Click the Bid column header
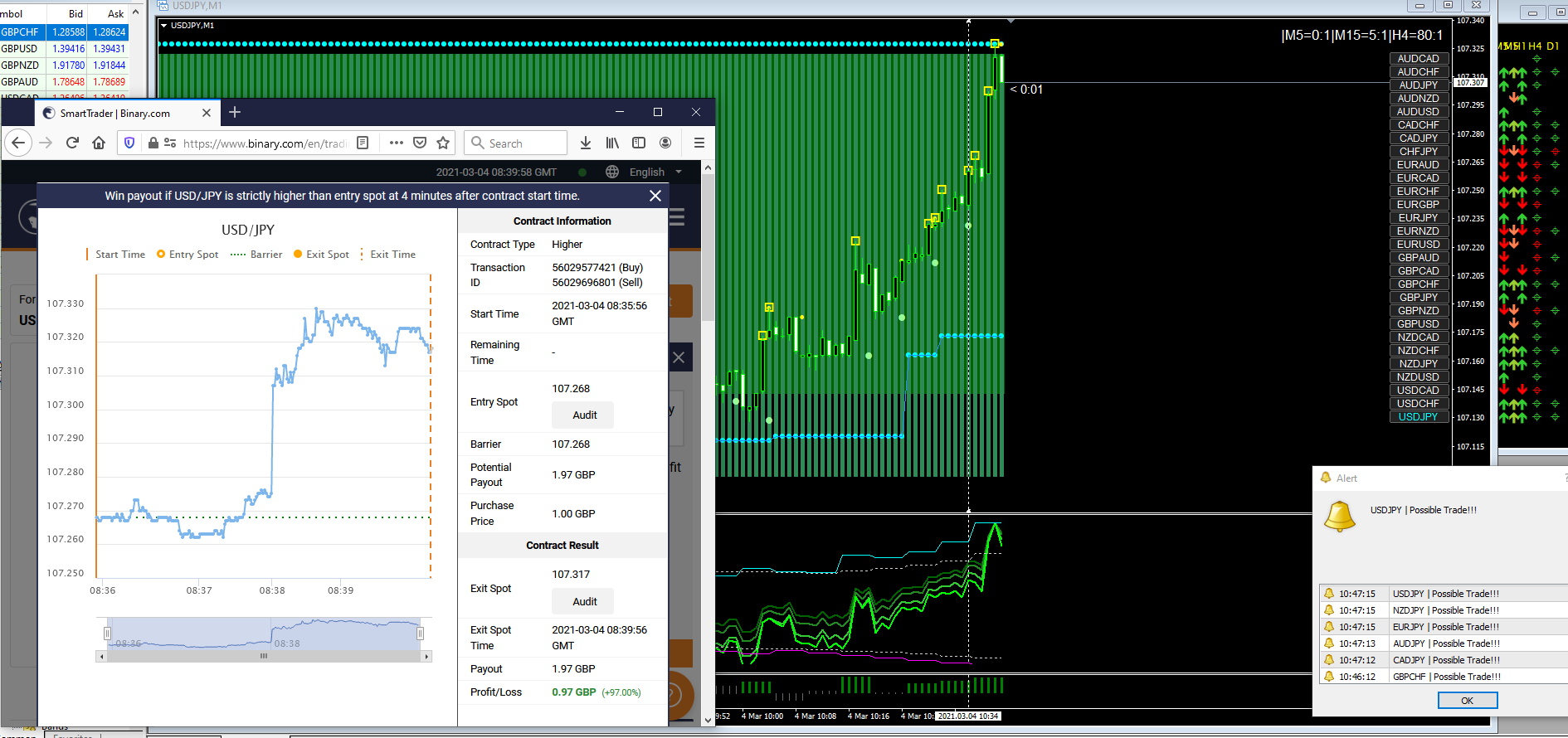The height and width of the screenshot is (738, 1568). pos(66,14)
